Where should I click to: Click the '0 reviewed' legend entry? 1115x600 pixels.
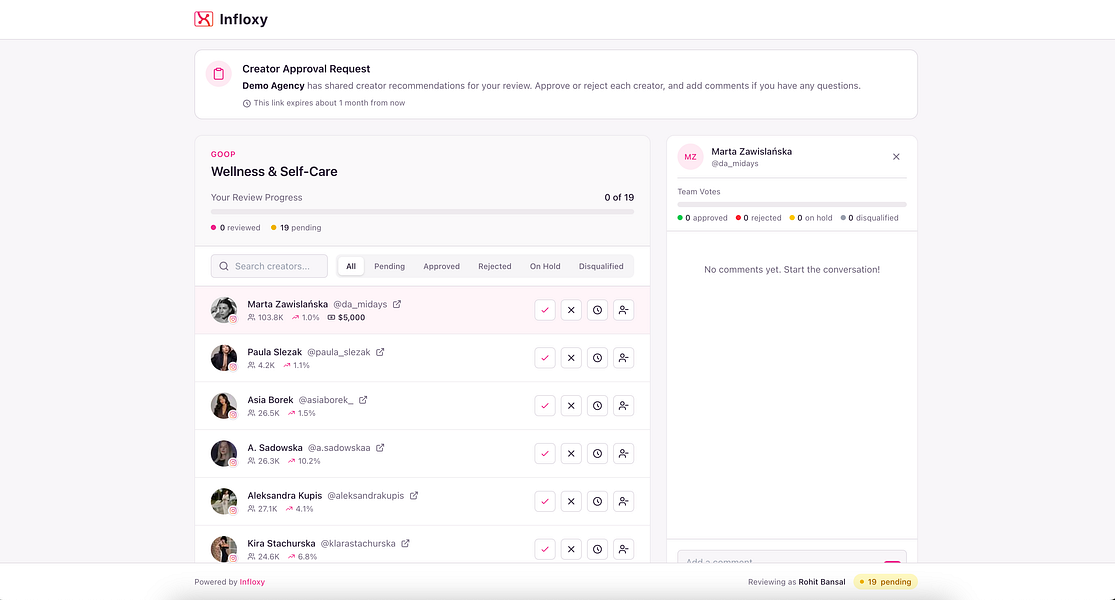pos(236,227)
